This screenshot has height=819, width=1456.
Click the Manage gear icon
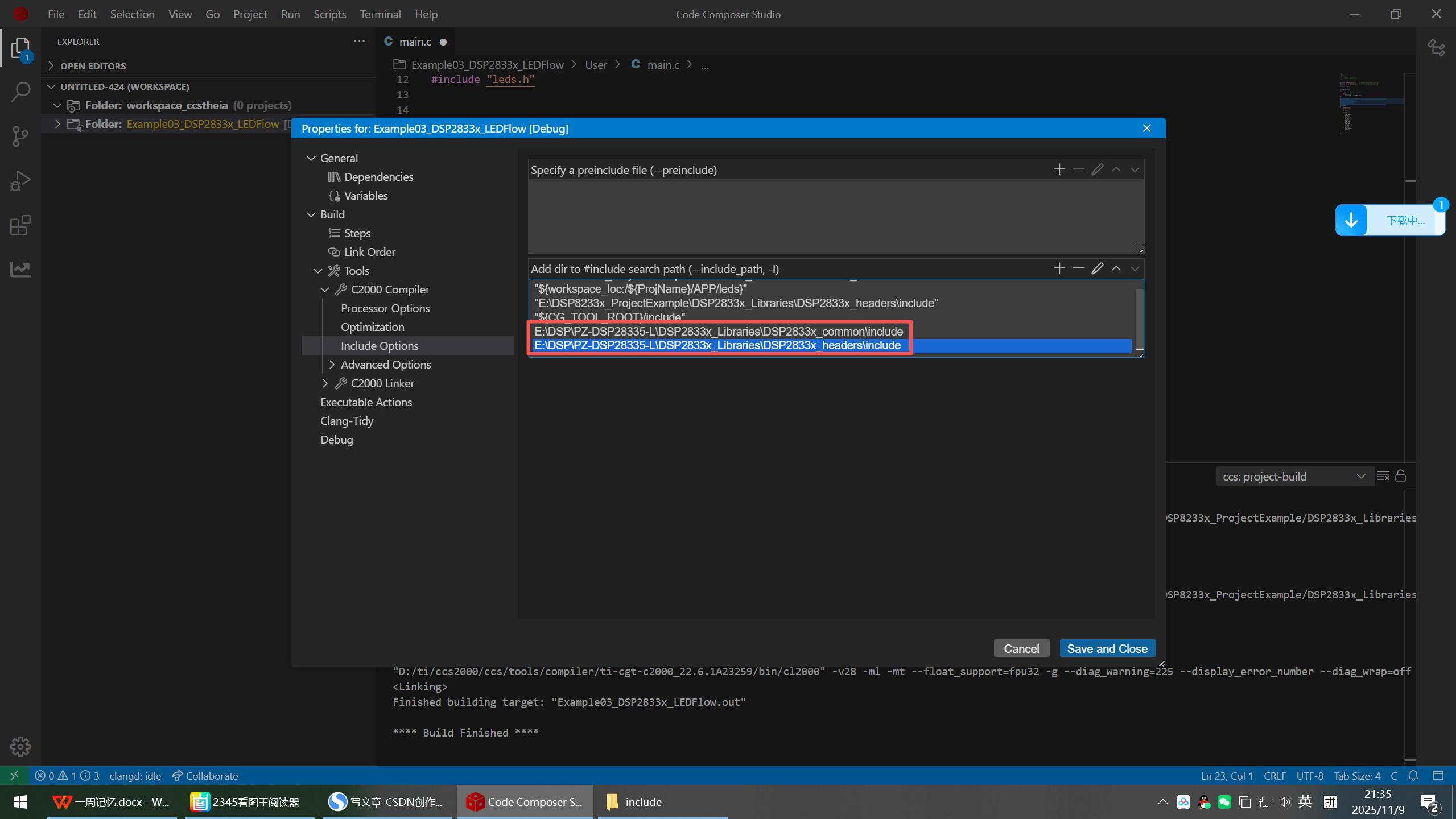pos(20,746)
